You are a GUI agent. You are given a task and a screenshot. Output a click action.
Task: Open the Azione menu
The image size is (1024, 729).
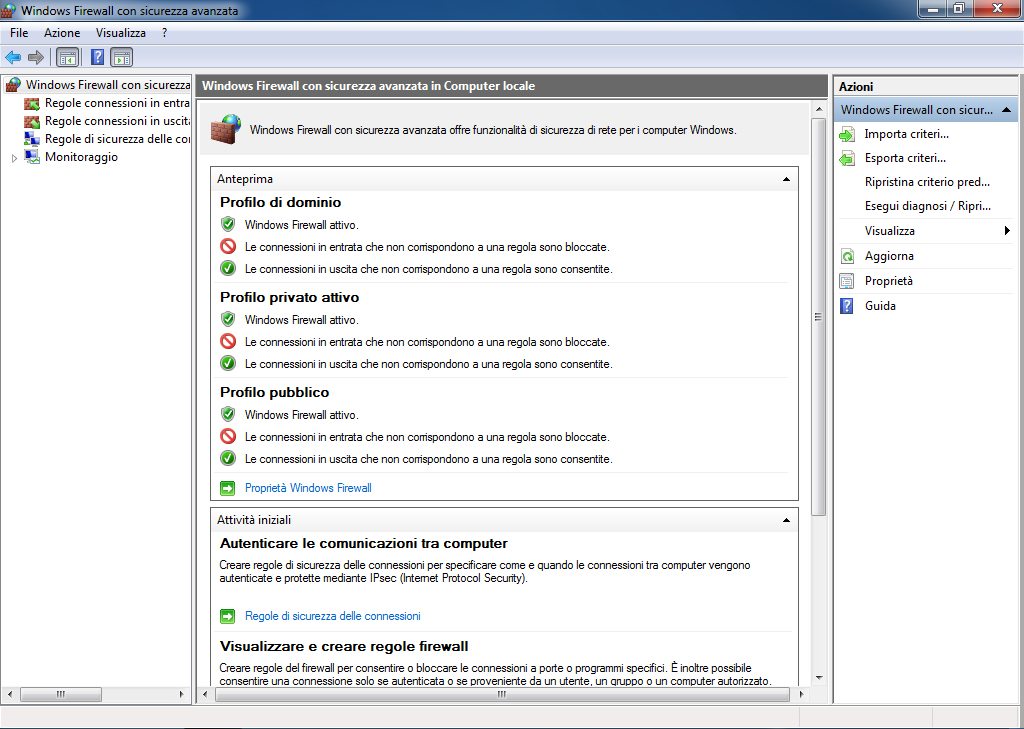click(62, 33)
